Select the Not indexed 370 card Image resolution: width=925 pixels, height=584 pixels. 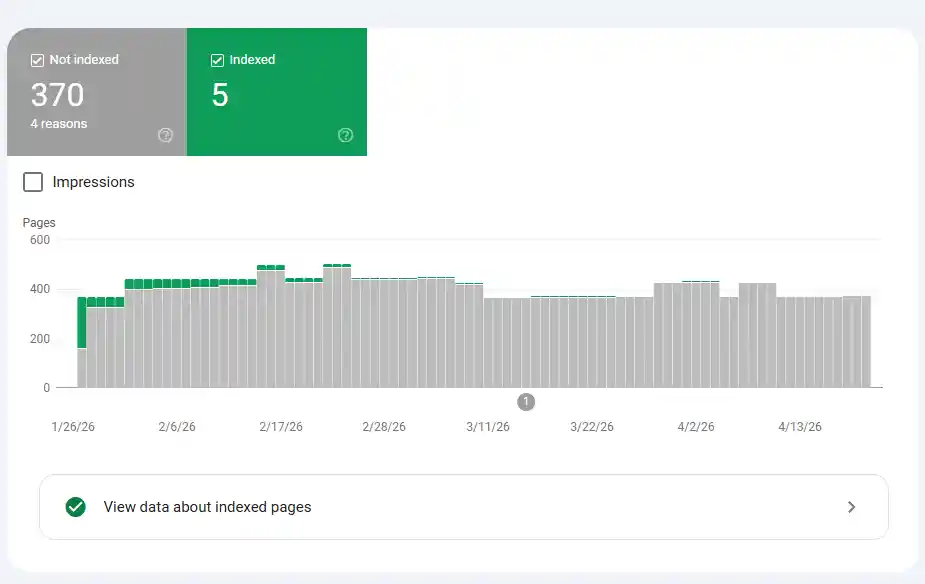click(97, 92)
